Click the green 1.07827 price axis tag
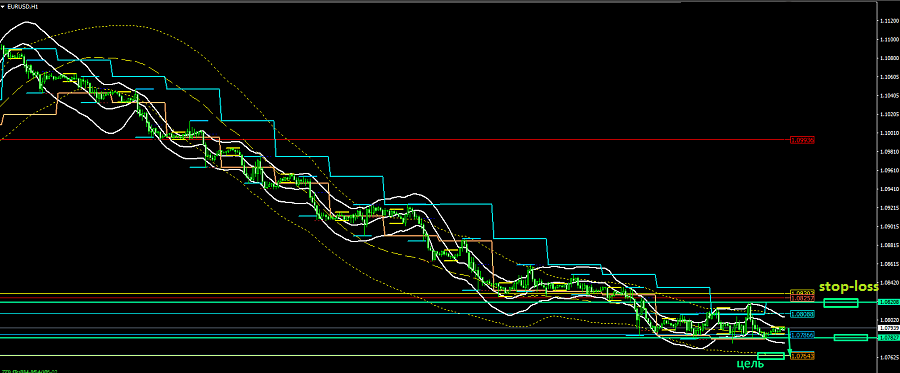900x373 pixels. click(888, 337)
